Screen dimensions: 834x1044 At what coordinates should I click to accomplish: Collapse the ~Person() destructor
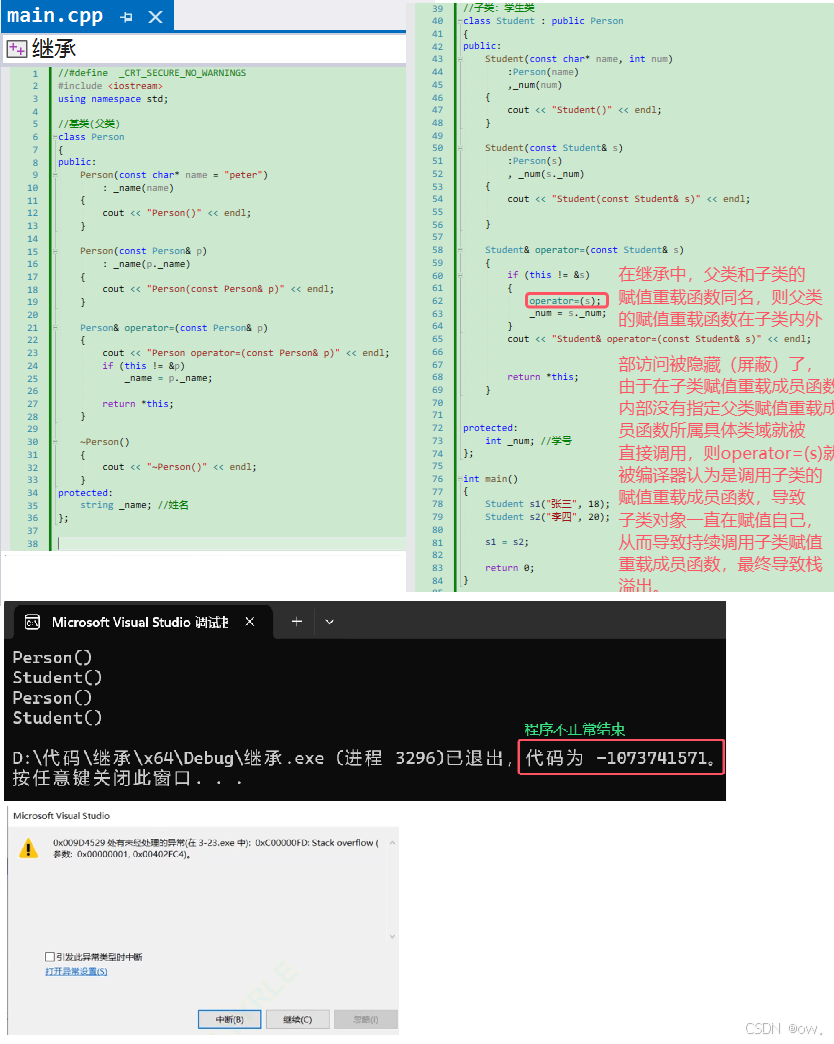[55, 442]
